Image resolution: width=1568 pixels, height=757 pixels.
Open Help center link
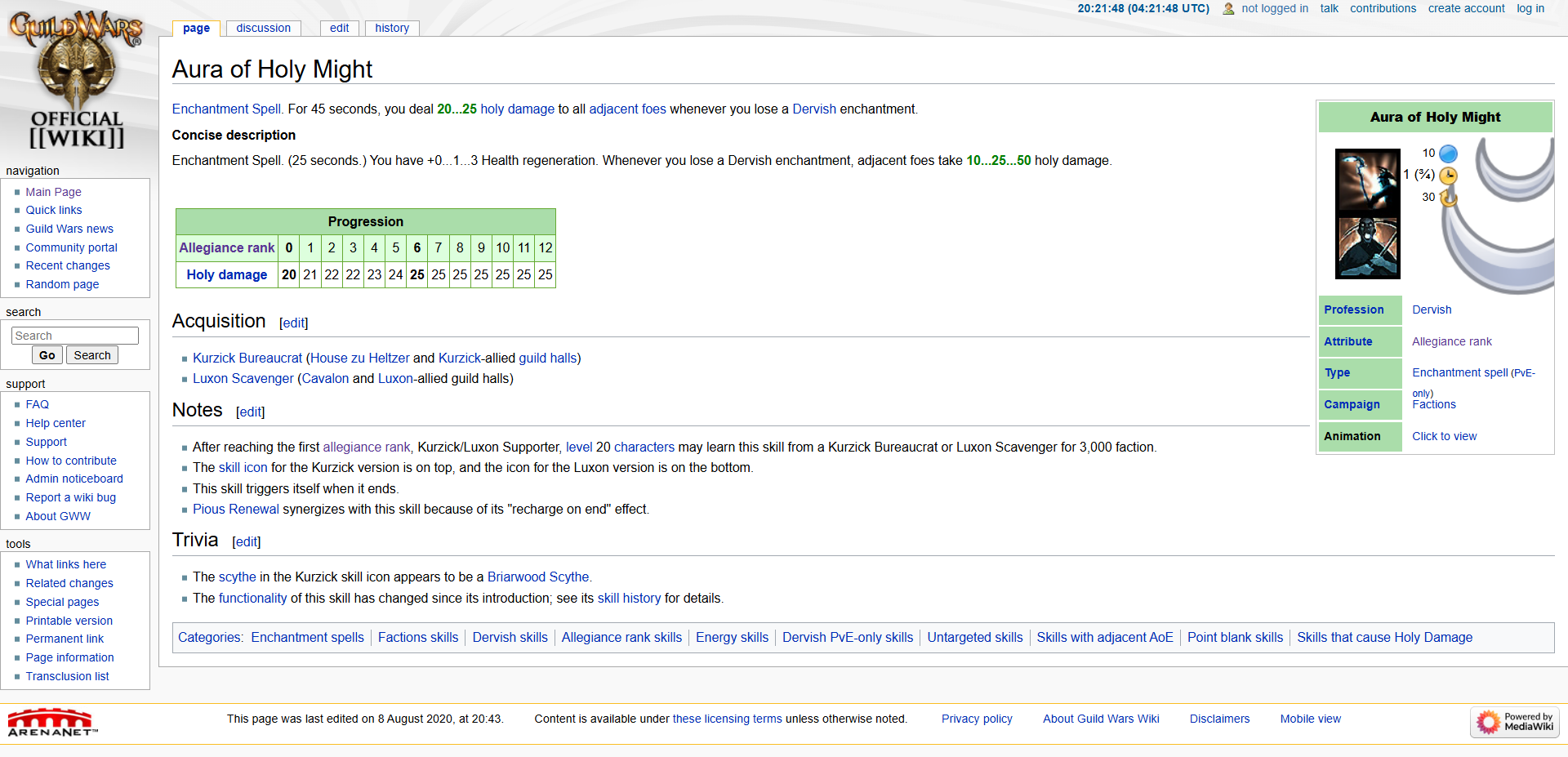click(x=55, y=423)
